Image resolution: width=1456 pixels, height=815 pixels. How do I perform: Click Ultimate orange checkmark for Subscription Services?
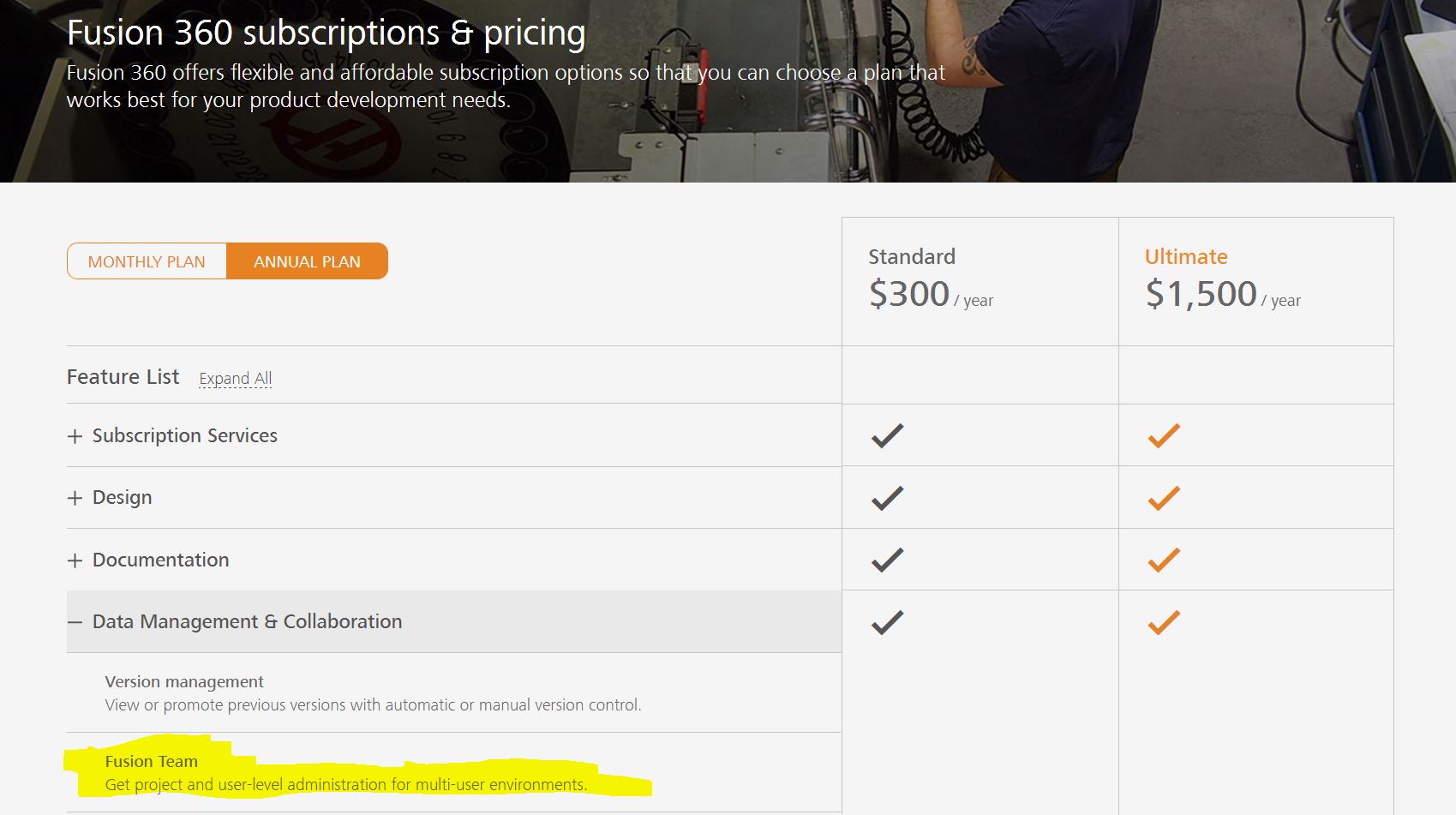tap(1164, 435)
